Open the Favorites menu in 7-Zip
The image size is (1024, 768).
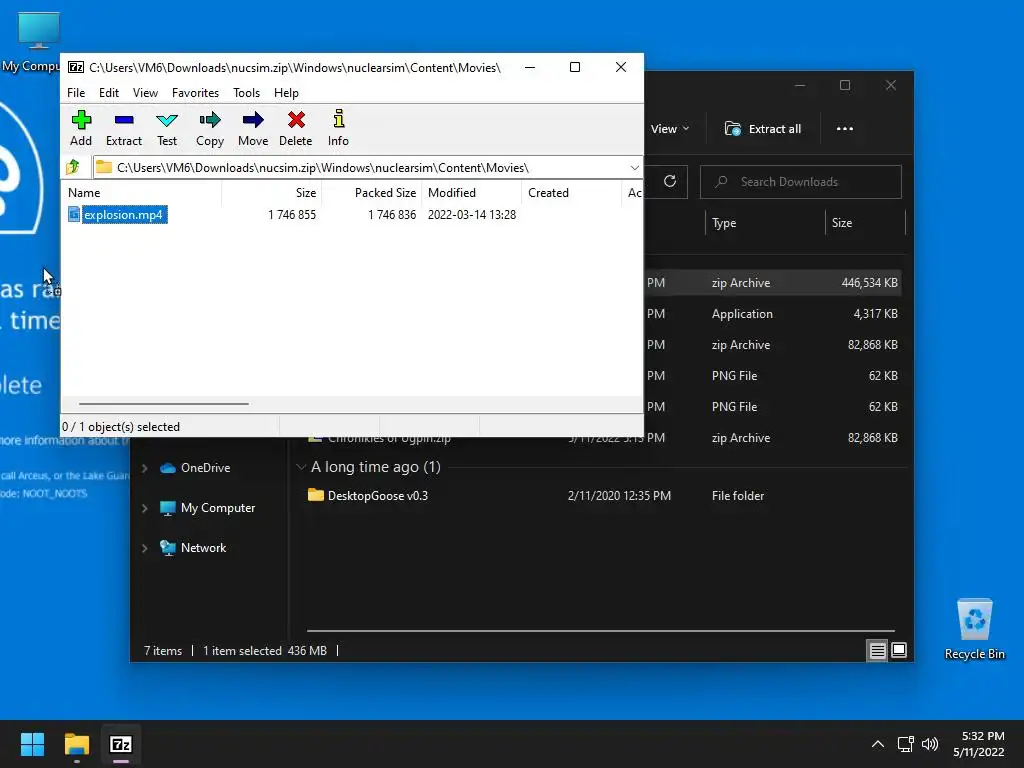(195, 93)
